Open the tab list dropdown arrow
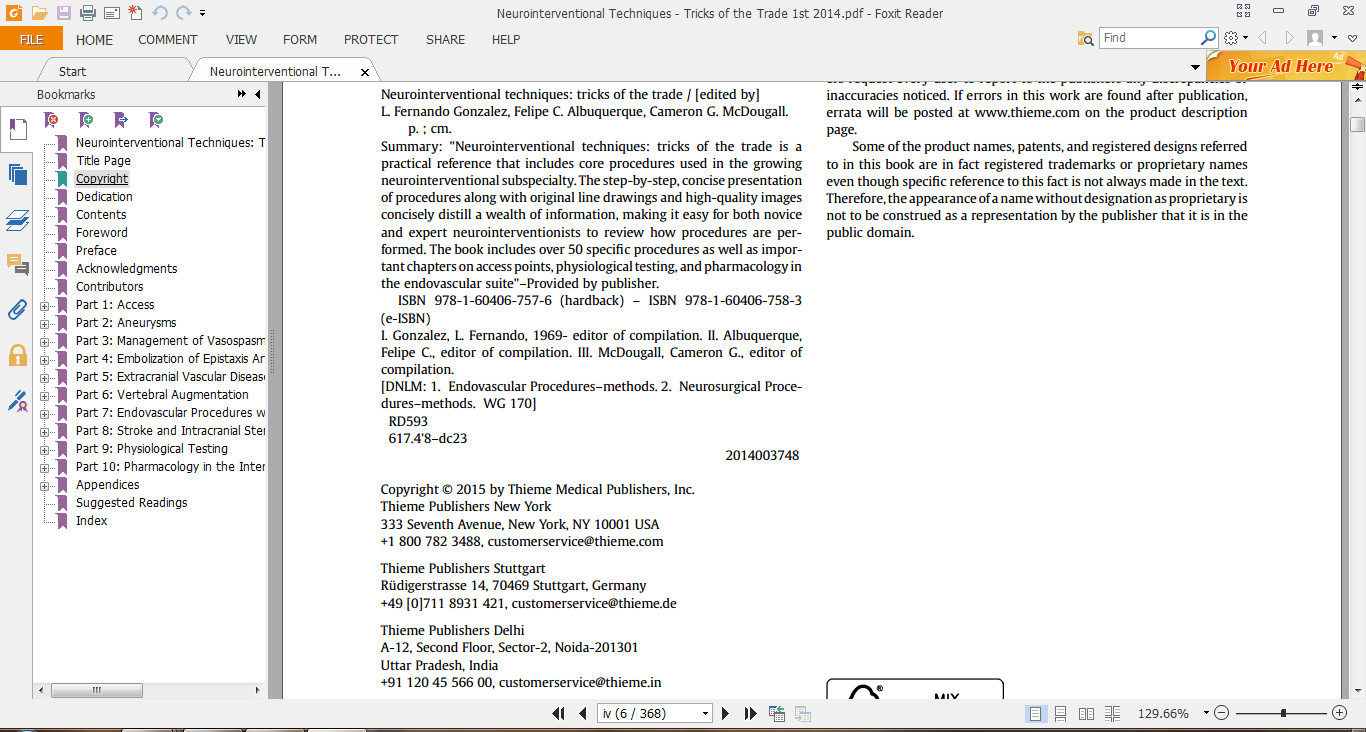Image resolution: width=1366 pixels, height=732 pixels. click(x=1195, y=68)
